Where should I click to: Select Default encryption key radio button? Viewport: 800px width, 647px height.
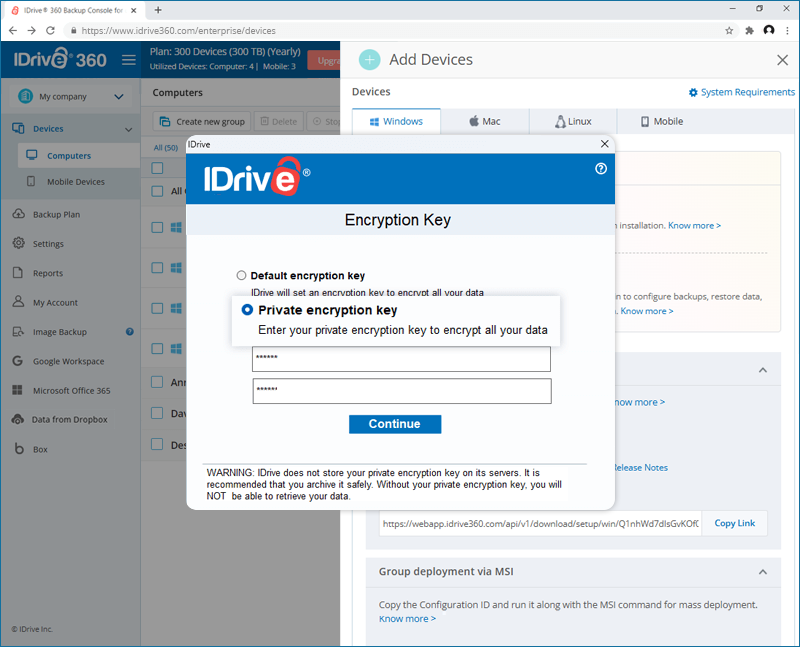[241, 276]
